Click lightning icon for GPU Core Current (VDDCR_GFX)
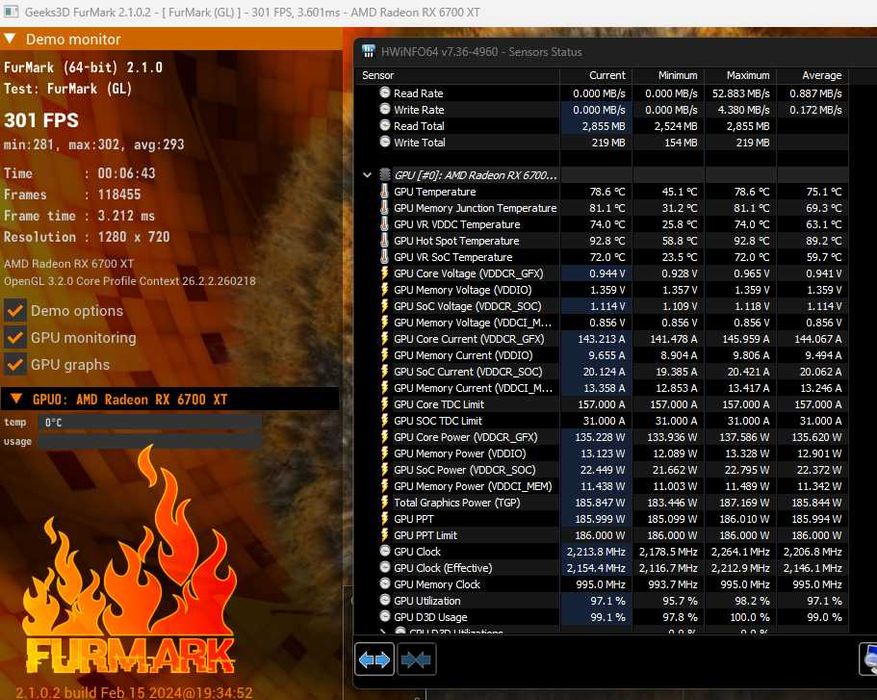The height and width of the screenshot is (700, 877). tap(385, 338)
